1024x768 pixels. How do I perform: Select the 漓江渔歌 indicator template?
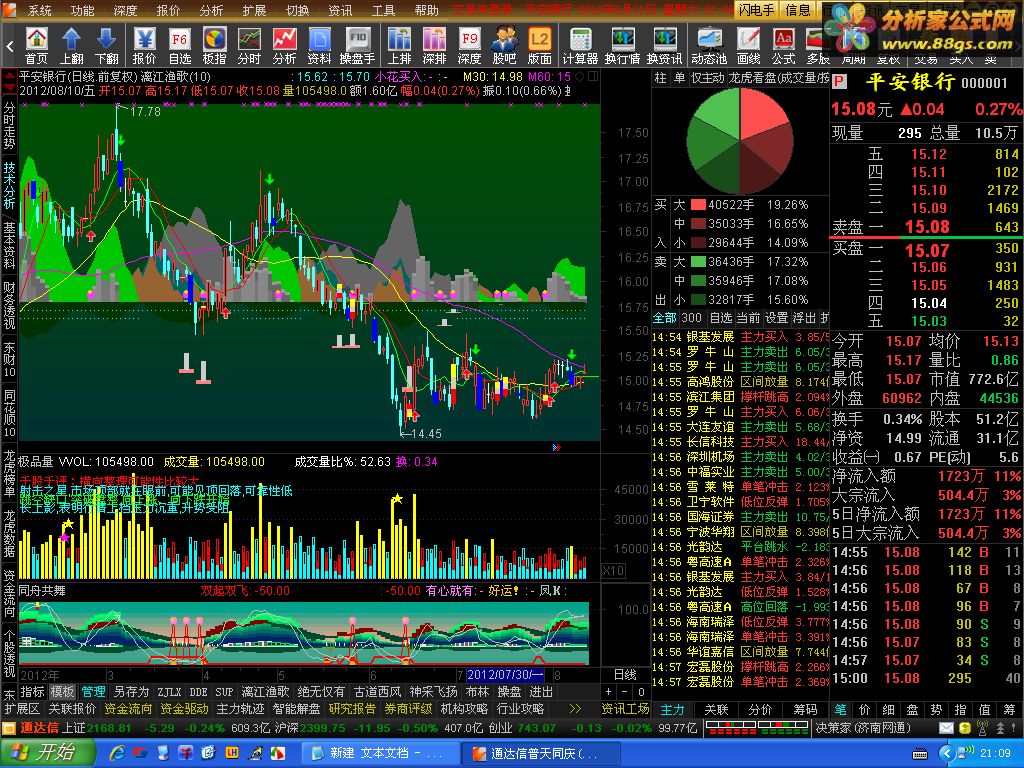pos(265,692)
